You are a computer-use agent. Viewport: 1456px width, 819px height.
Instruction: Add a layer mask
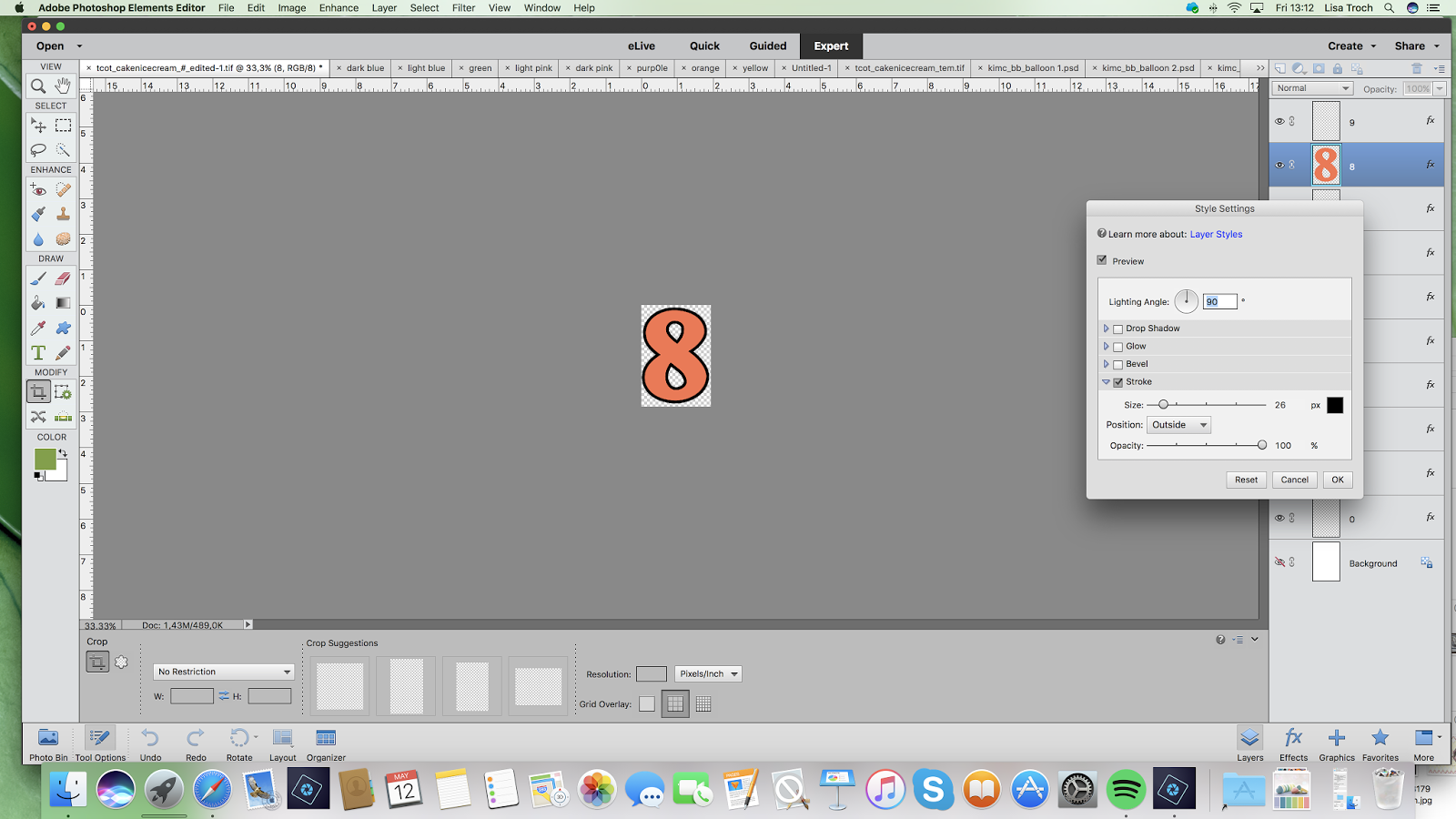click(x=1319, y=68)
